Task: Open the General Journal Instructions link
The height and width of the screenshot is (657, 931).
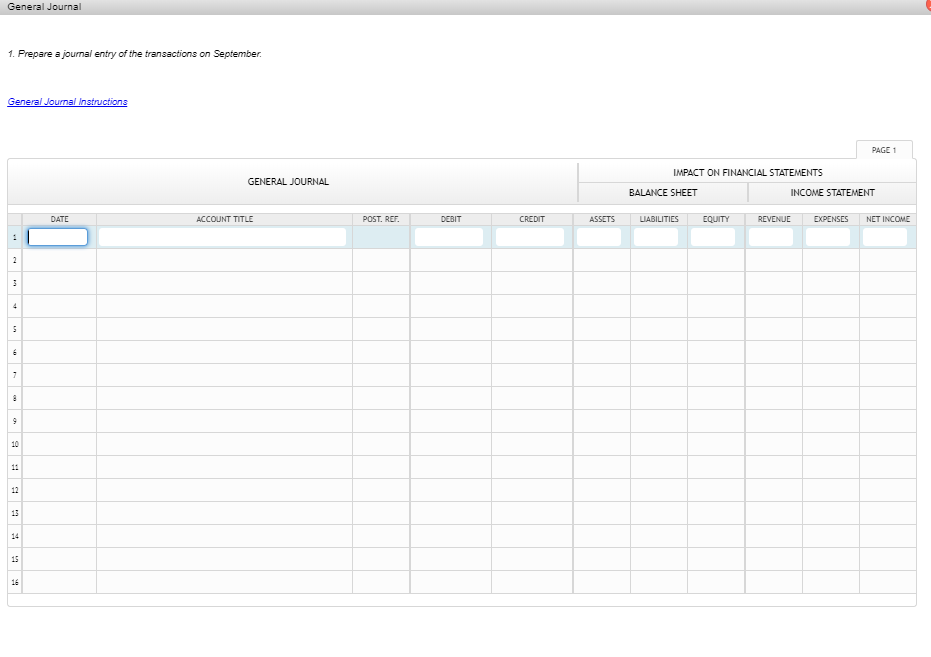Action: 67,101
